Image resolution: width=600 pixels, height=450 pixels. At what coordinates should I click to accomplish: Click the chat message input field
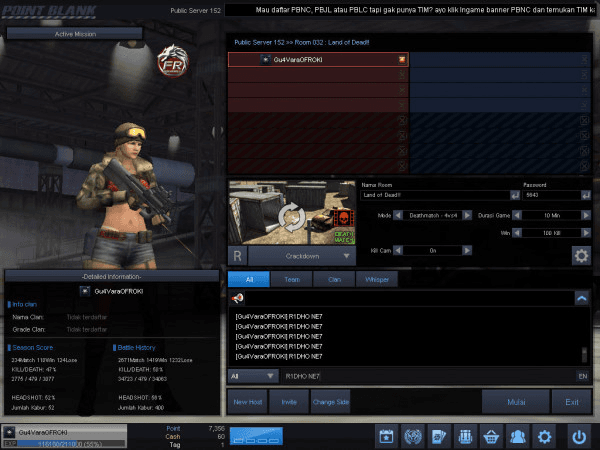[429, 376]
